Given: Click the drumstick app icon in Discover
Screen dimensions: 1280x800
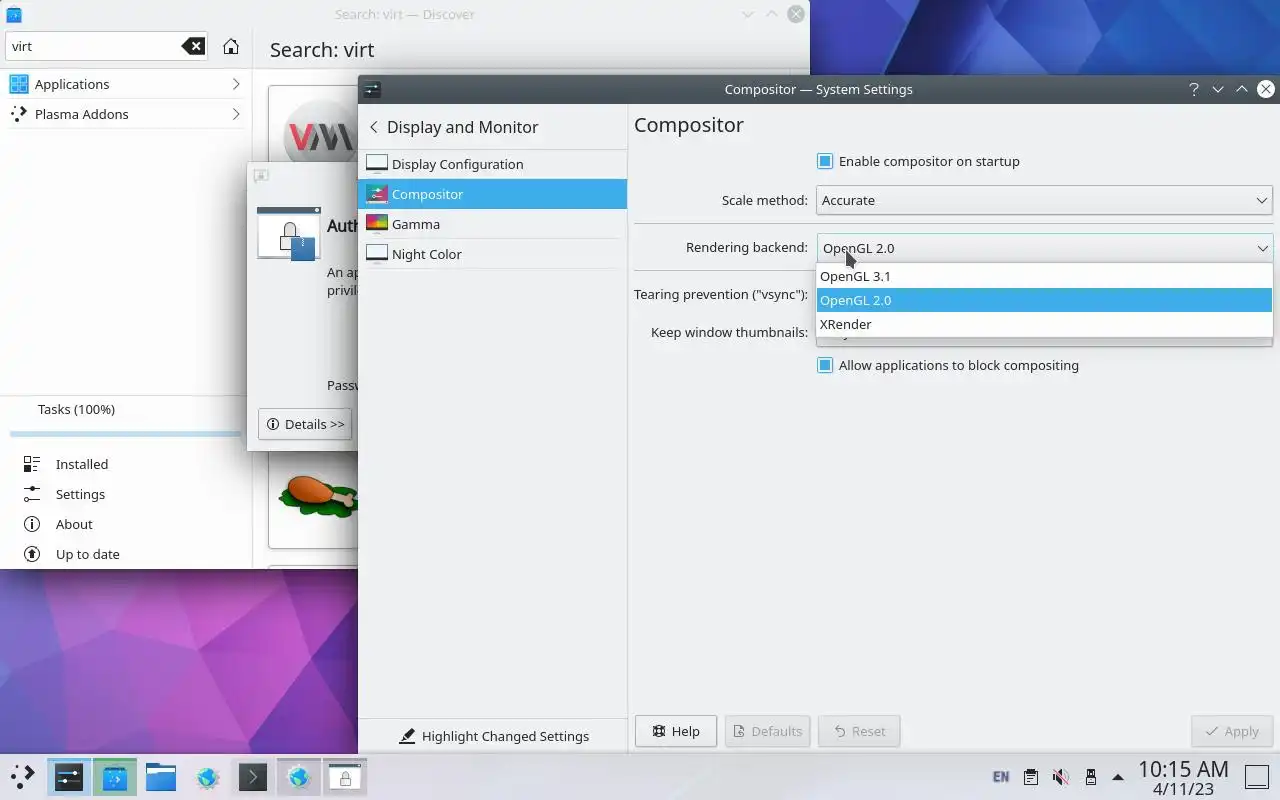Looking at the screenshot, I should click(x=316, y=495).
